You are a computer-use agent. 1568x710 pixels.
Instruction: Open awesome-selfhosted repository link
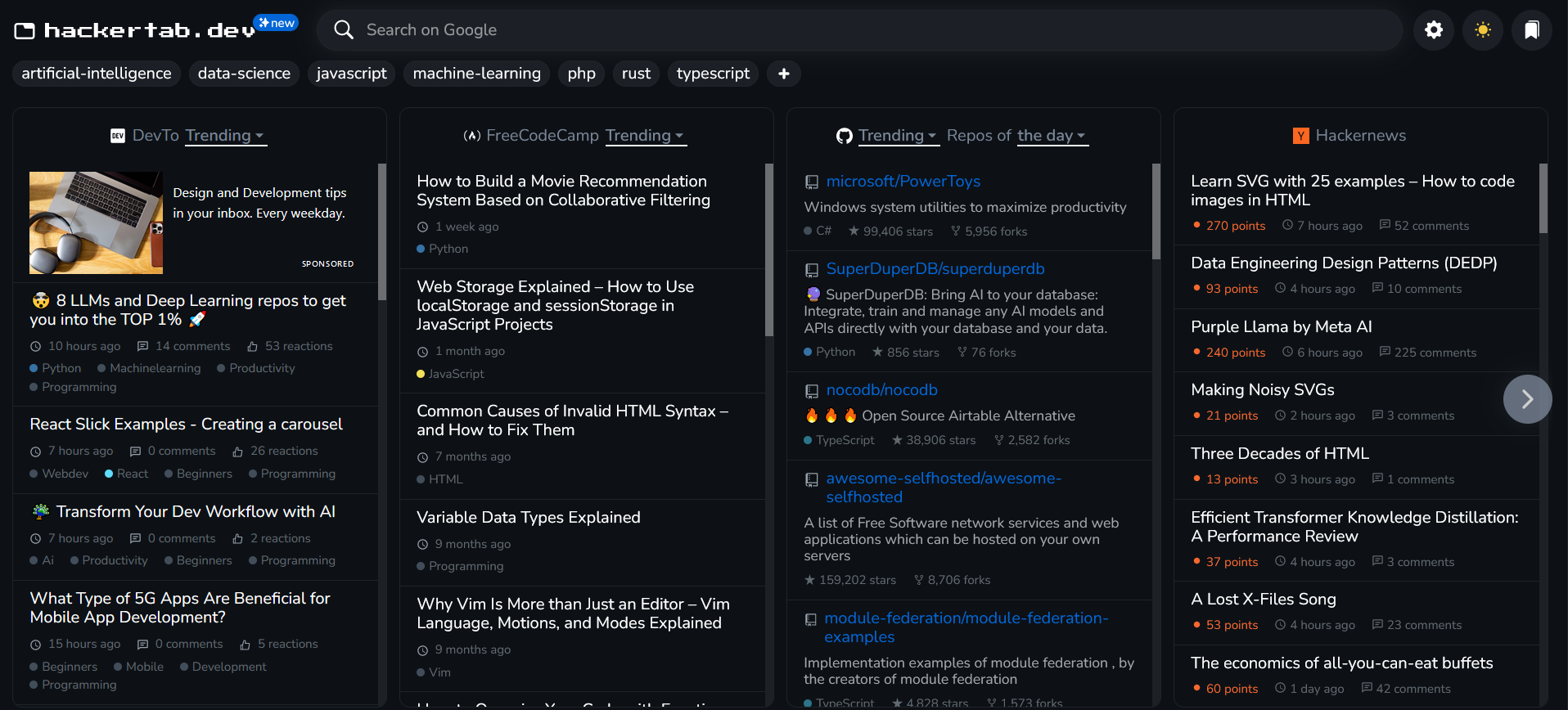944,488
